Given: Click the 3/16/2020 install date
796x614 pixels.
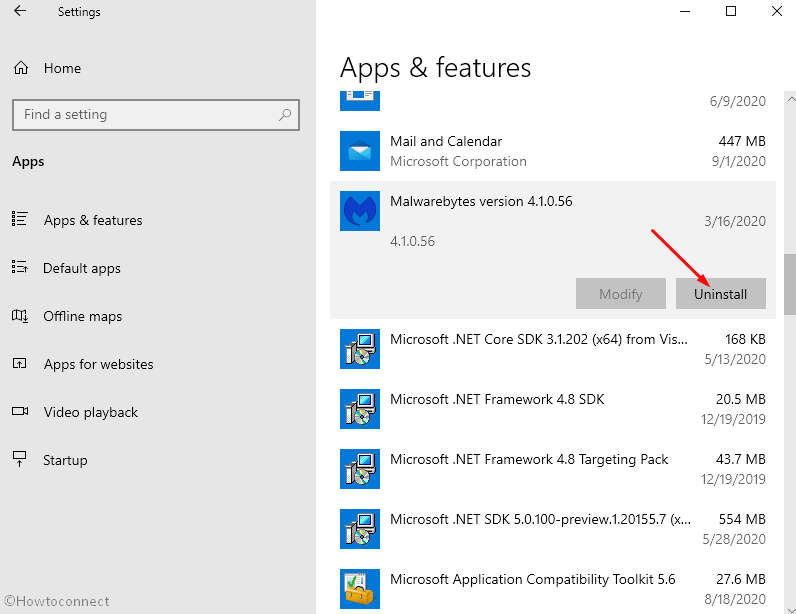Looking at the screenshot, I should [x=735, y=221].
